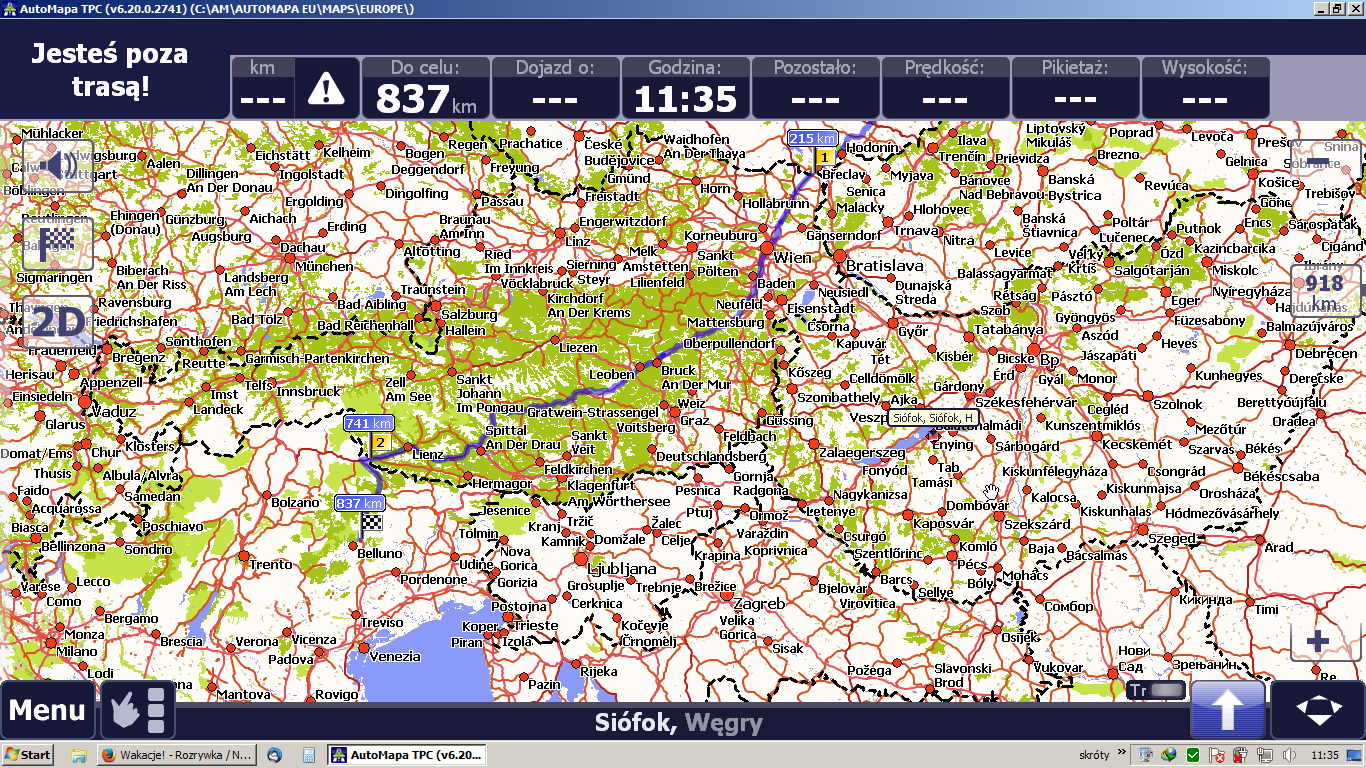This screenshot has width=1366, height=768.
Task: Select waypoint flag 2 near Lienz
Action: (379, 442)
